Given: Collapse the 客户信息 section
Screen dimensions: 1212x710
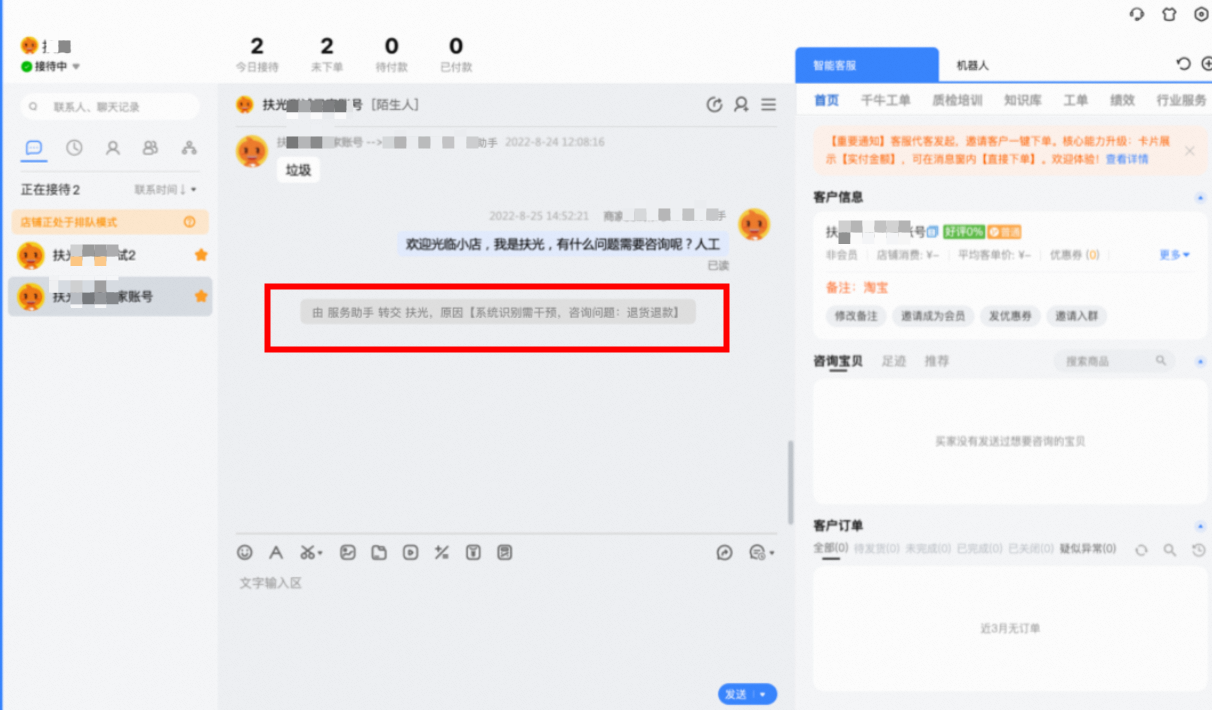Looking at the screenshot, I should pos(1200,198).
